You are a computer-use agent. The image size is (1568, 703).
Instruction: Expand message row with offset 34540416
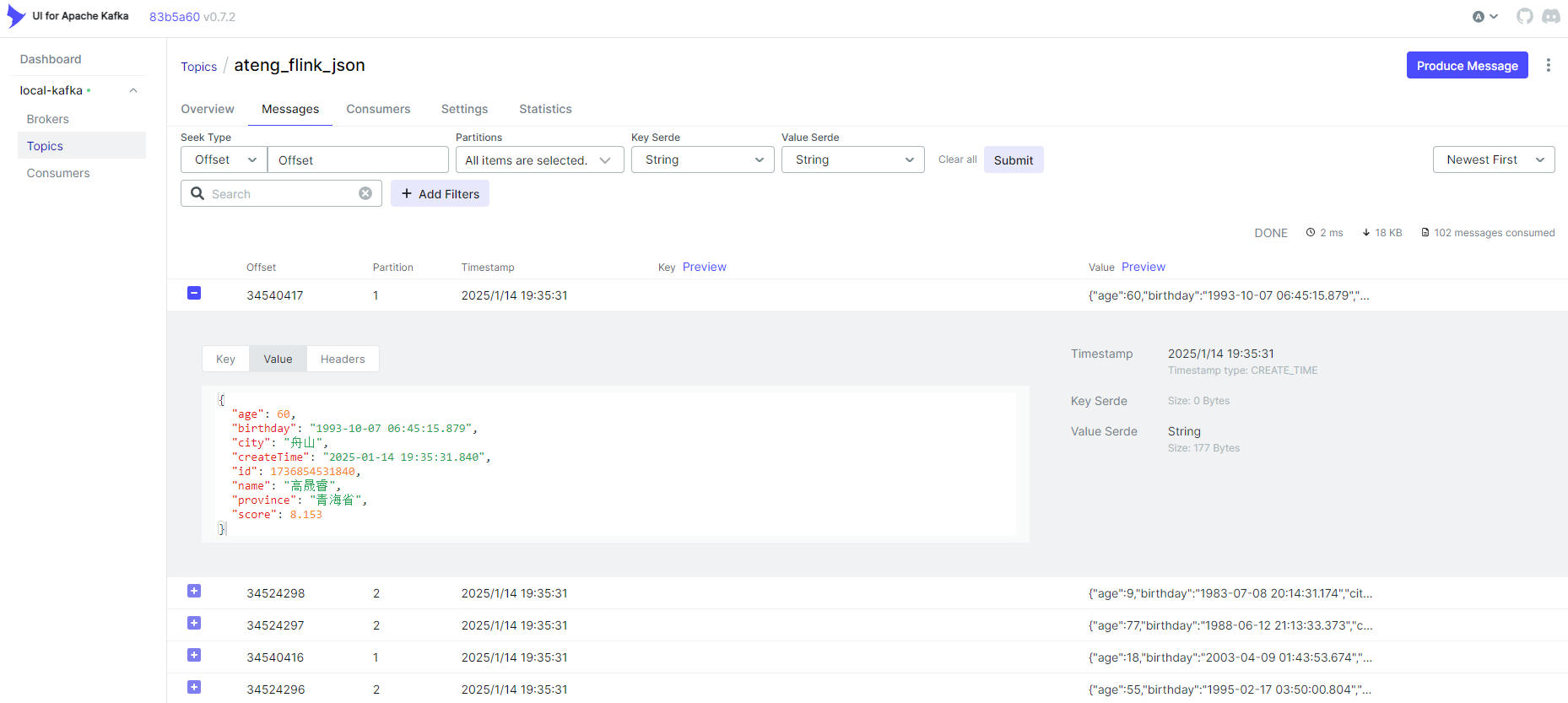tap(194, 656)
